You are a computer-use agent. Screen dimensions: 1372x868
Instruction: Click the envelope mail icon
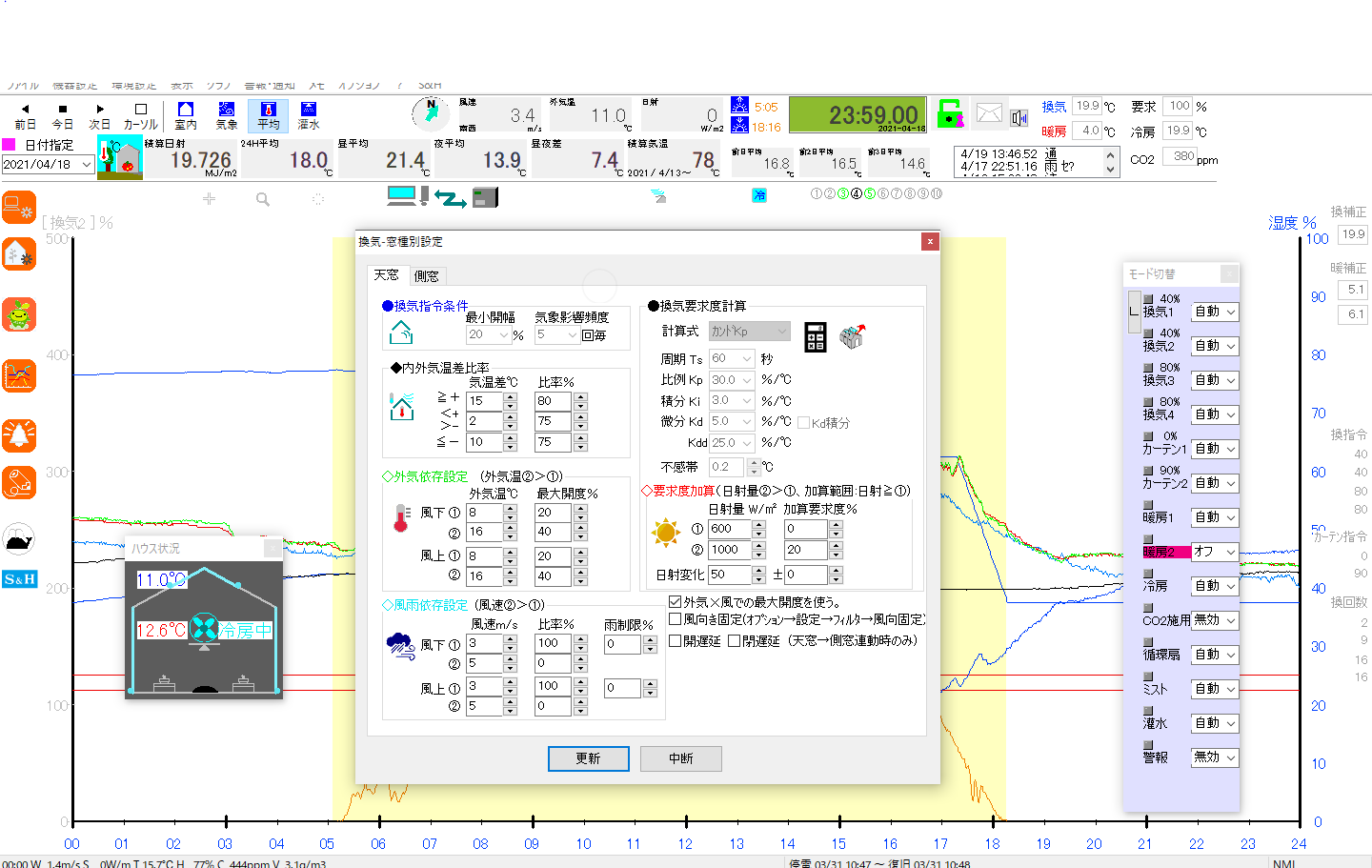[x=989, y=114]
